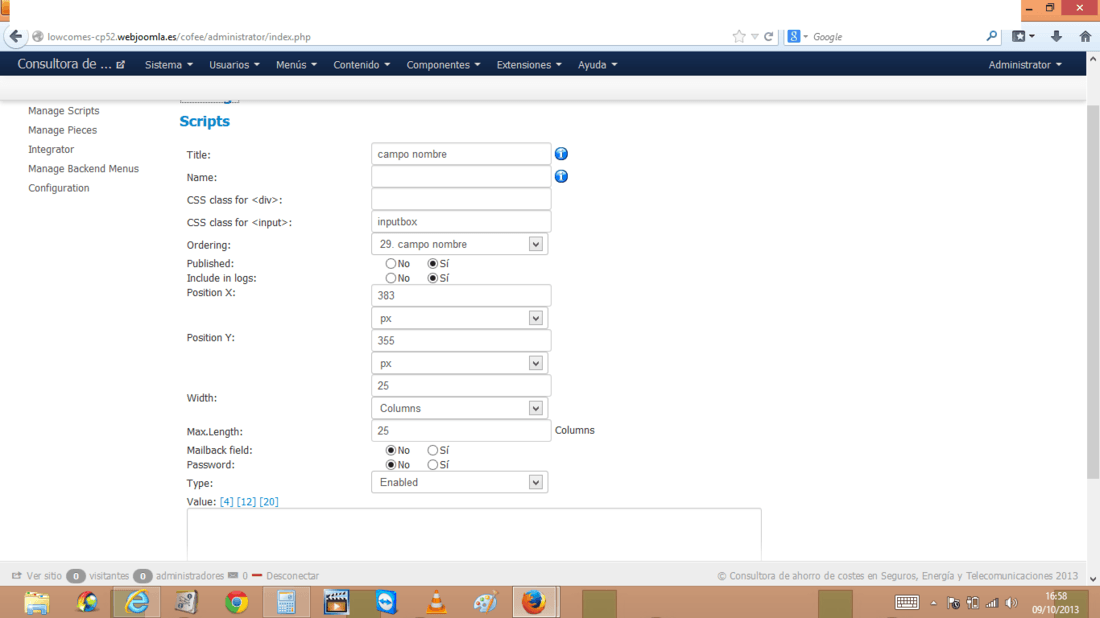1100x618 pixels.
Task: Open the Calculator from the taskbar
Action: [286, 603]
